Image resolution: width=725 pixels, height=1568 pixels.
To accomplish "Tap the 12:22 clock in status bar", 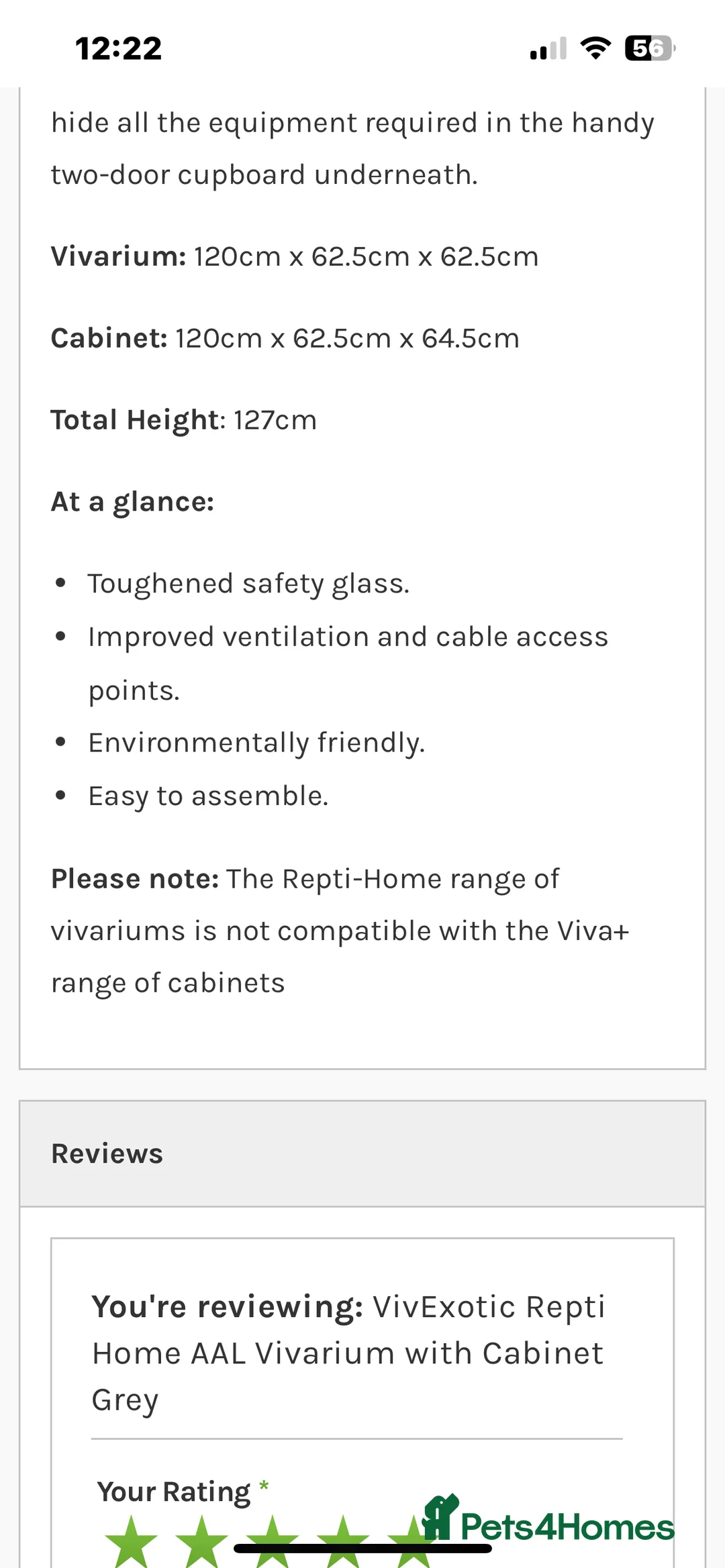I will tap(119, 48).
